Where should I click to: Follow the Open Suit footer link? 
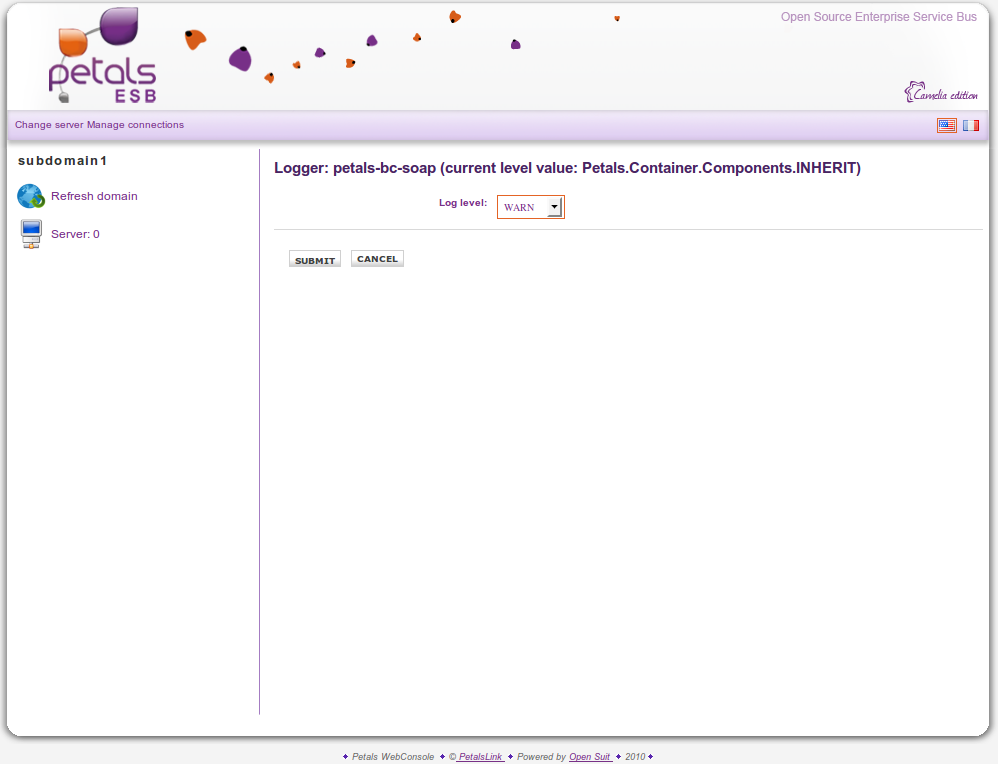click(590, 757)
